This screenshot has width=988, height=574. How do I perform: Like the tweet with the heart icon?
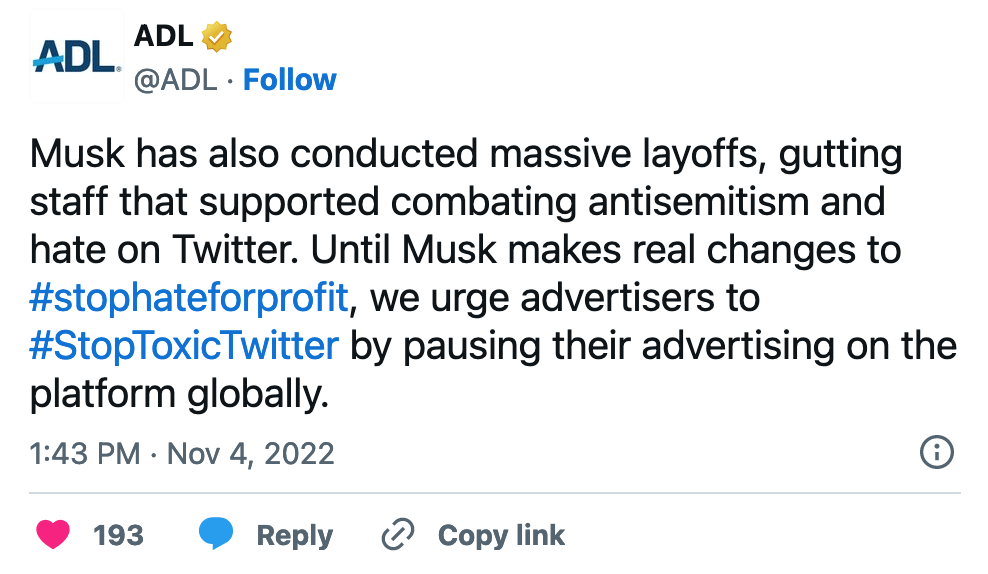(x=53, y=535)
